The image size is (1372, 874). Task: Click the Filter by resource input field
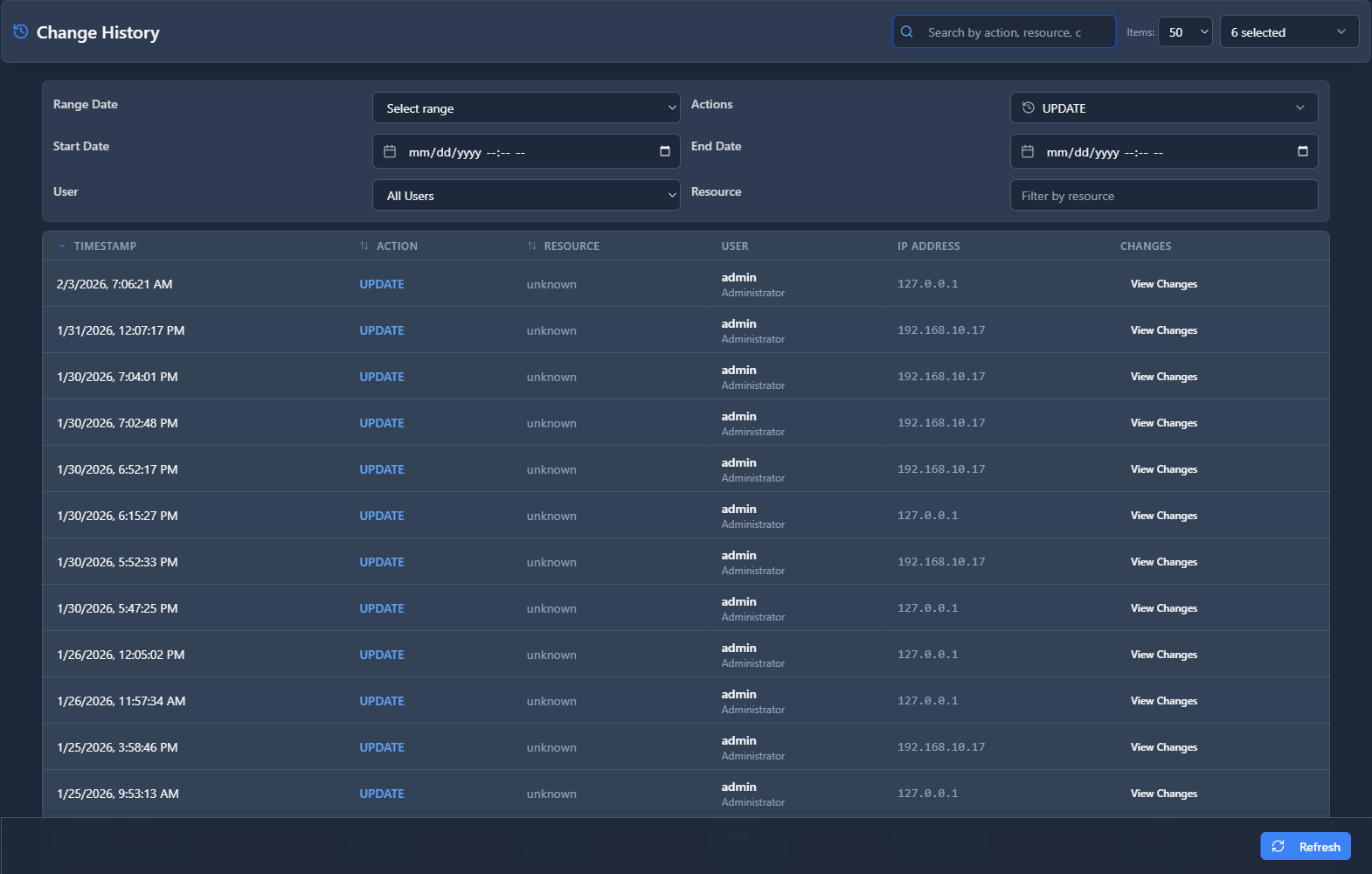tap(1163, 196)
